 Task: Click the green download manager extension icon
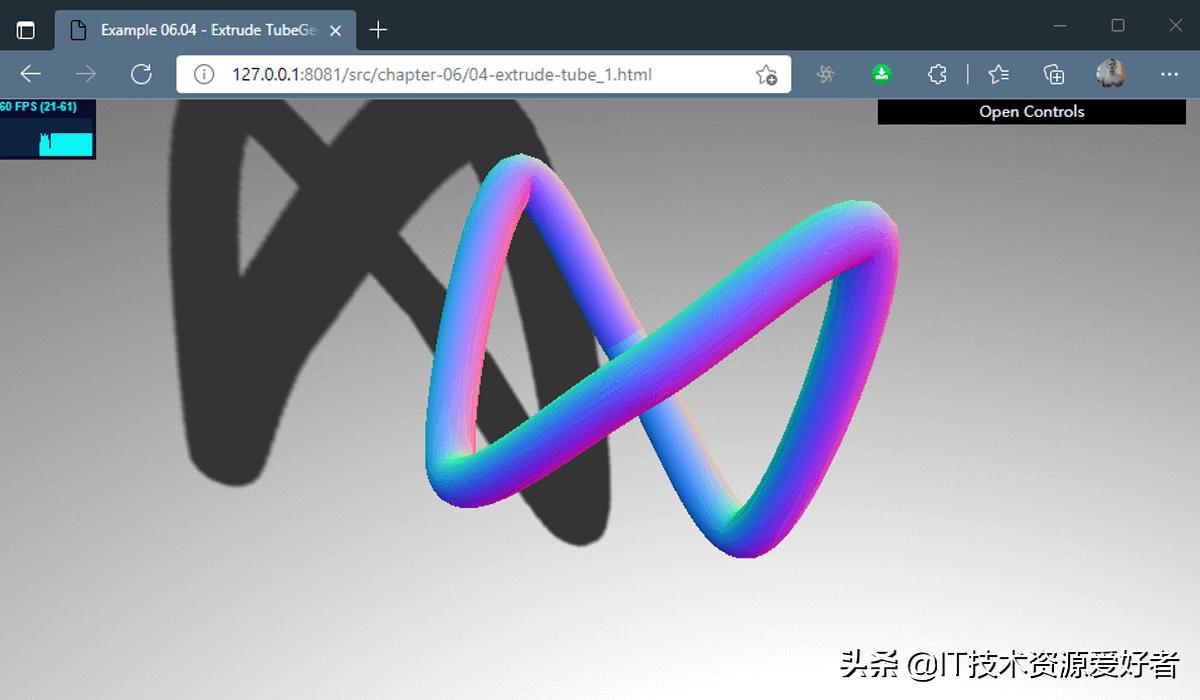tap(881, 74)
